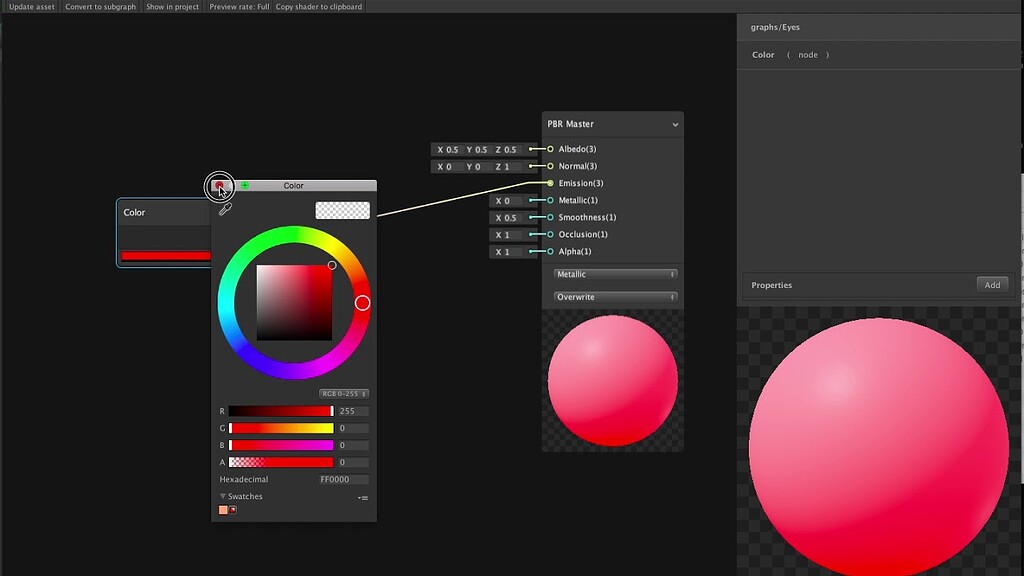Collapse the Swatches section
The height and width of the screenshot is (576, 1024).
[221, 495]
